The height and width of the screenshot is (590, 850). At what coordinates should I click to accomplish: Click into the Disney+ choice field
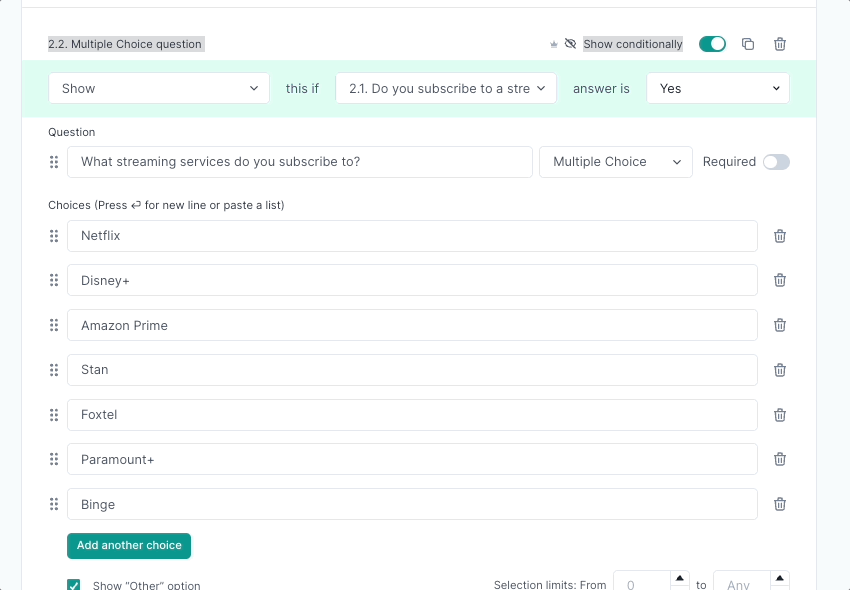[412, 280]
